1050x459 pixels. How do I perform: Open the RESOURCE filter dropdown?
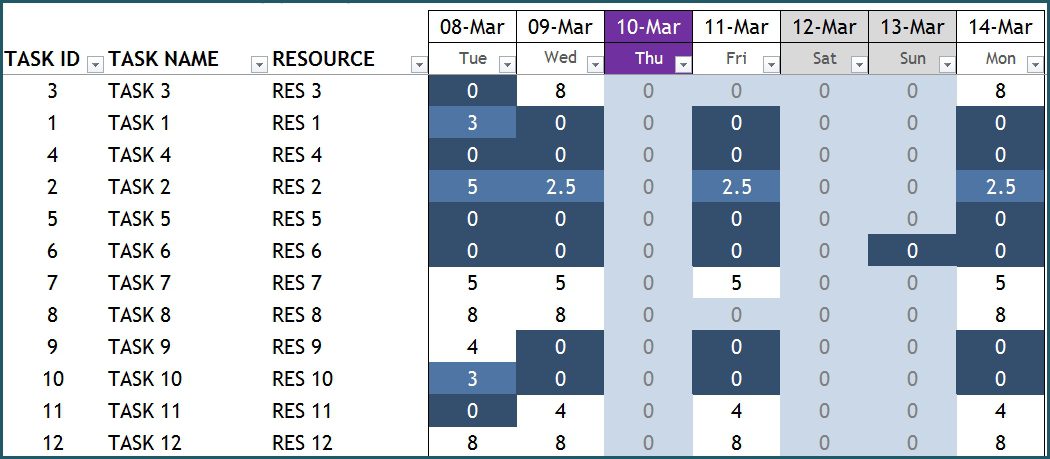click(419, 64)
